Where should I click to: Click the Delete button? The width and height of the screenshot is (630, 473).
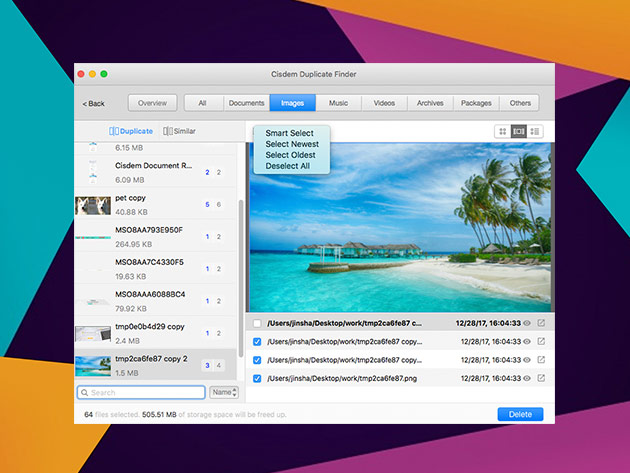(520, 414)
